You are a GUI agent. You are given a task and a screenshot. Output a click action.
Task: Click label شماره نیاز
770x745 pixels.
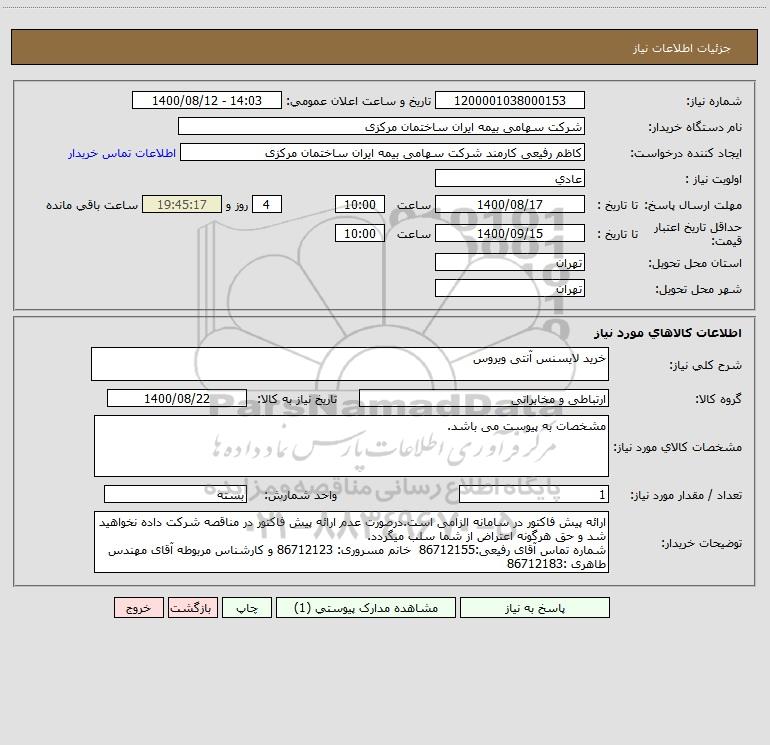[714, 102]
